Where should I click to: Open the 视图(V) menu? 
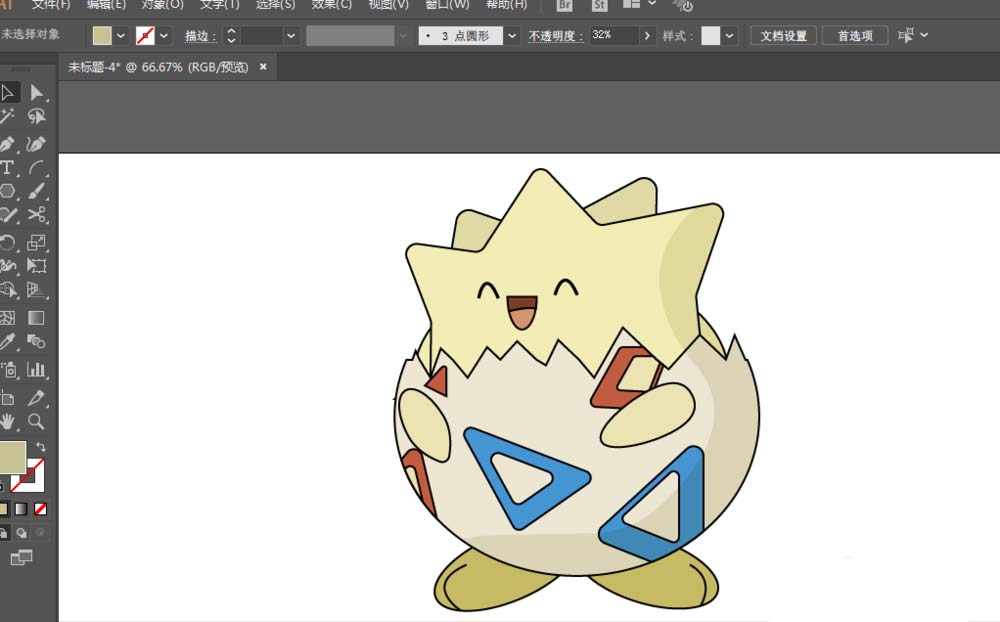point(389,4)
